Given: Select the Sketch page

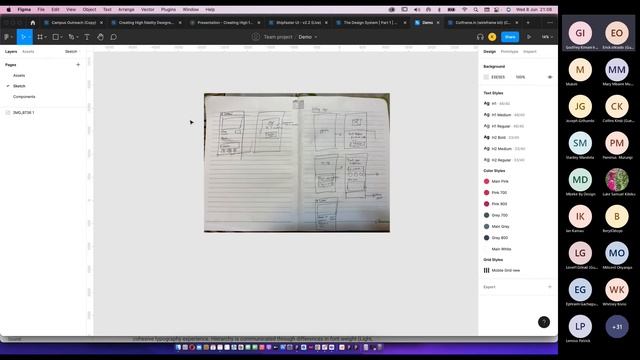Looking at the screenshot, I should [19, 86].
